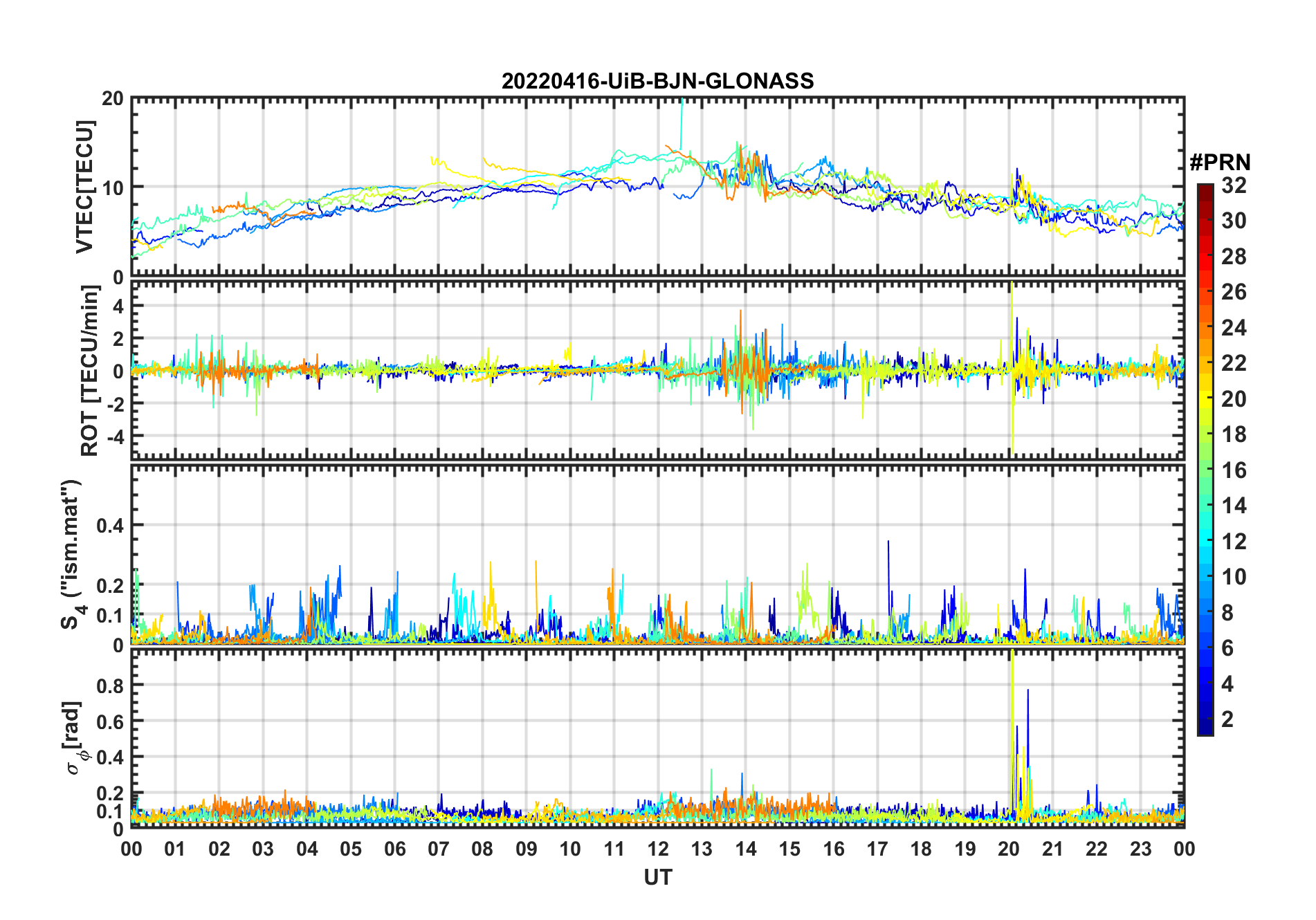Click the S4 ("ism.mat") y-axis label
Image resolution: width=1316 pixels, height=920 pixels.
coord(71,554)
